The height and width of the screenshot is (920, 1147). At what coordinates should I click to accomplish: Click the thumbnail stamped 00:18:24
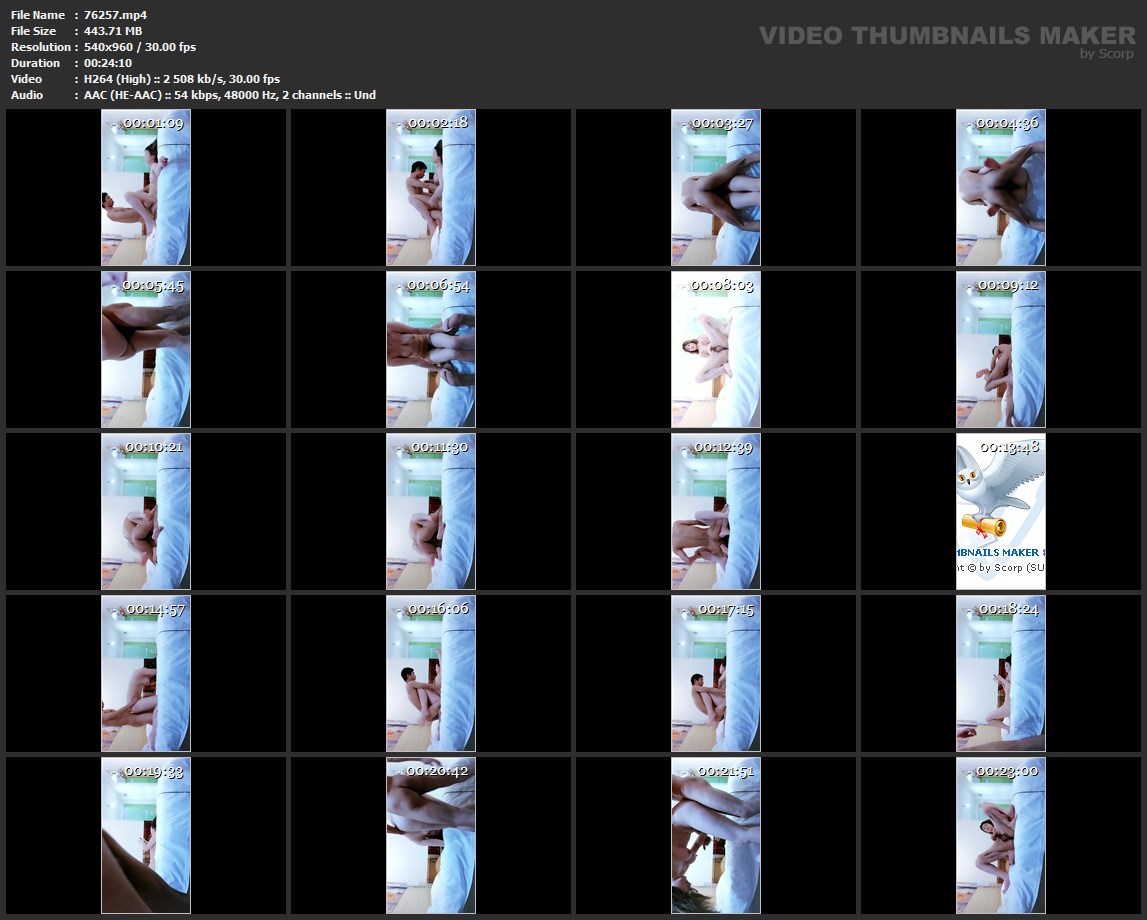1000,673
